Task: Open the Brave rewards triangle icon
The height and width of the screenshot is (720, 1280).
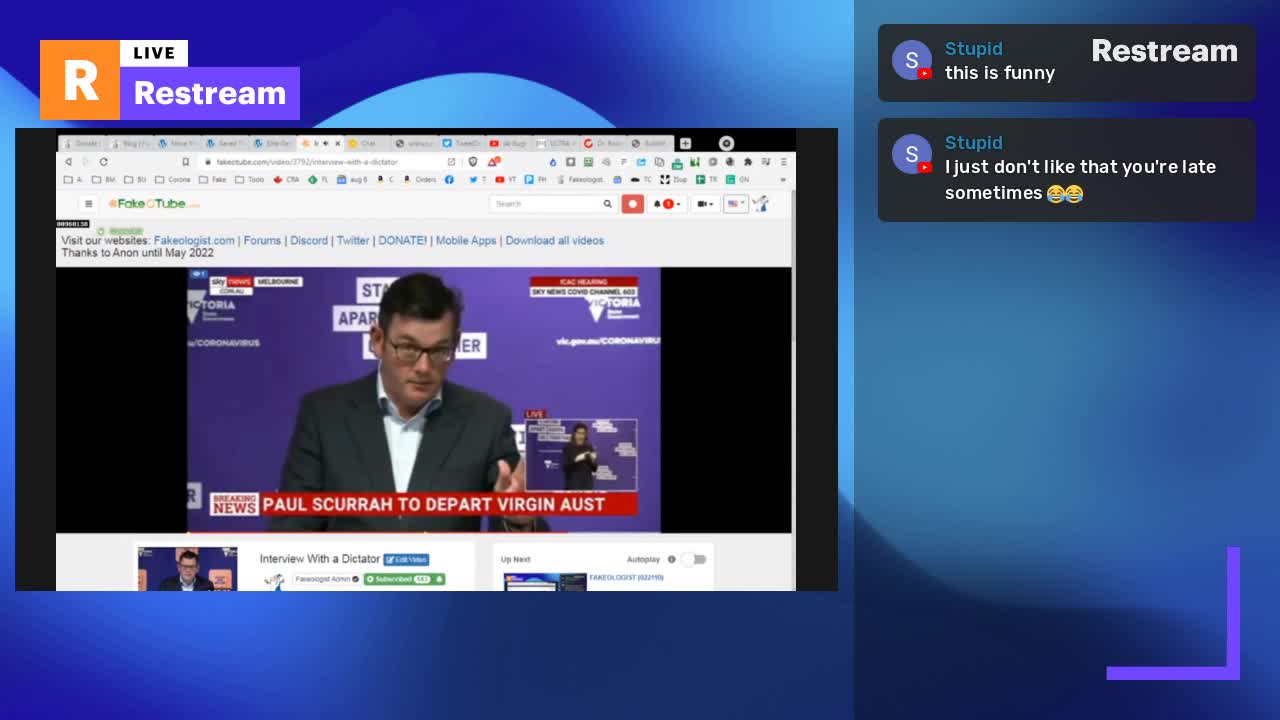Action: (x=493, y=162)
